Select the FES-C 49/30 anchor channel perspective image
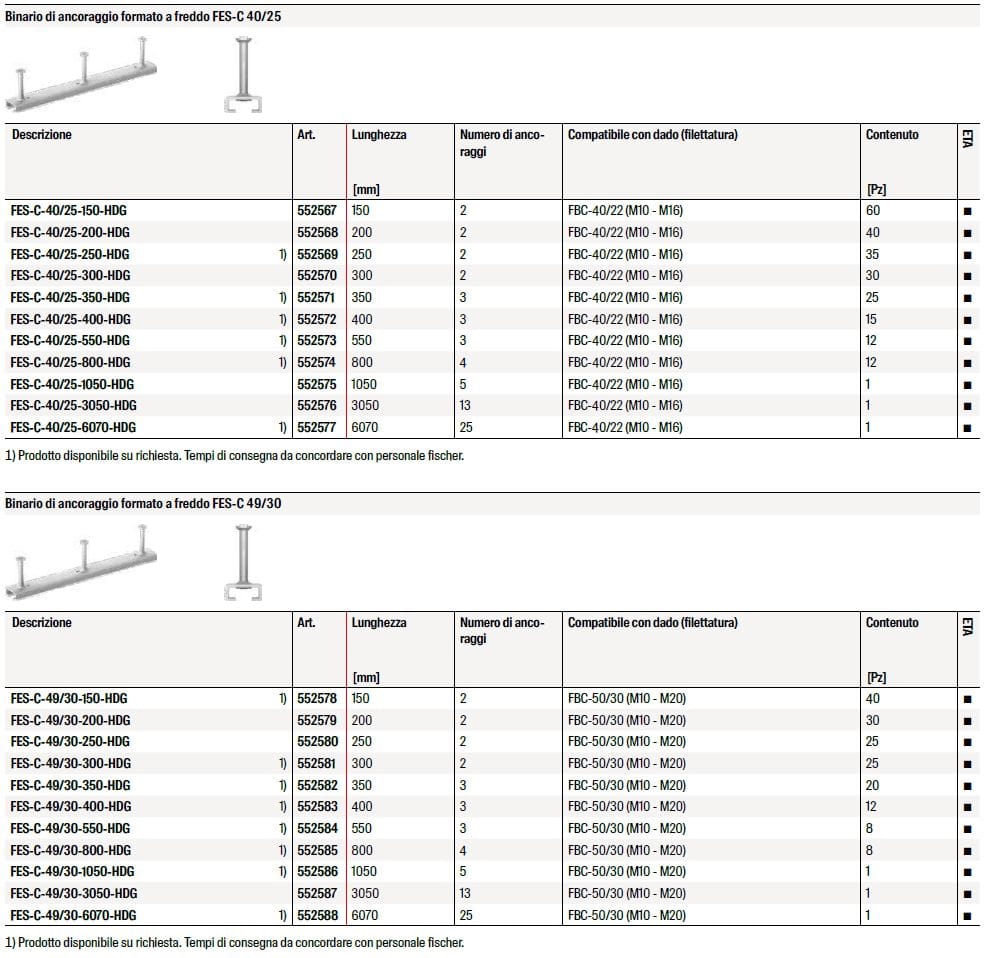This screenshot has height=958, width=996. click(x=85, y=566)
